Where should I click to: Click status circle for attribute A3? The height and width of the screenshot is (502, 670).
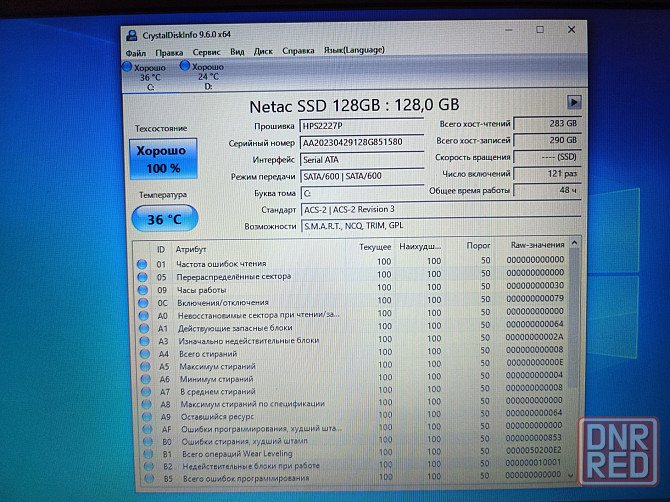coord(144,341)
